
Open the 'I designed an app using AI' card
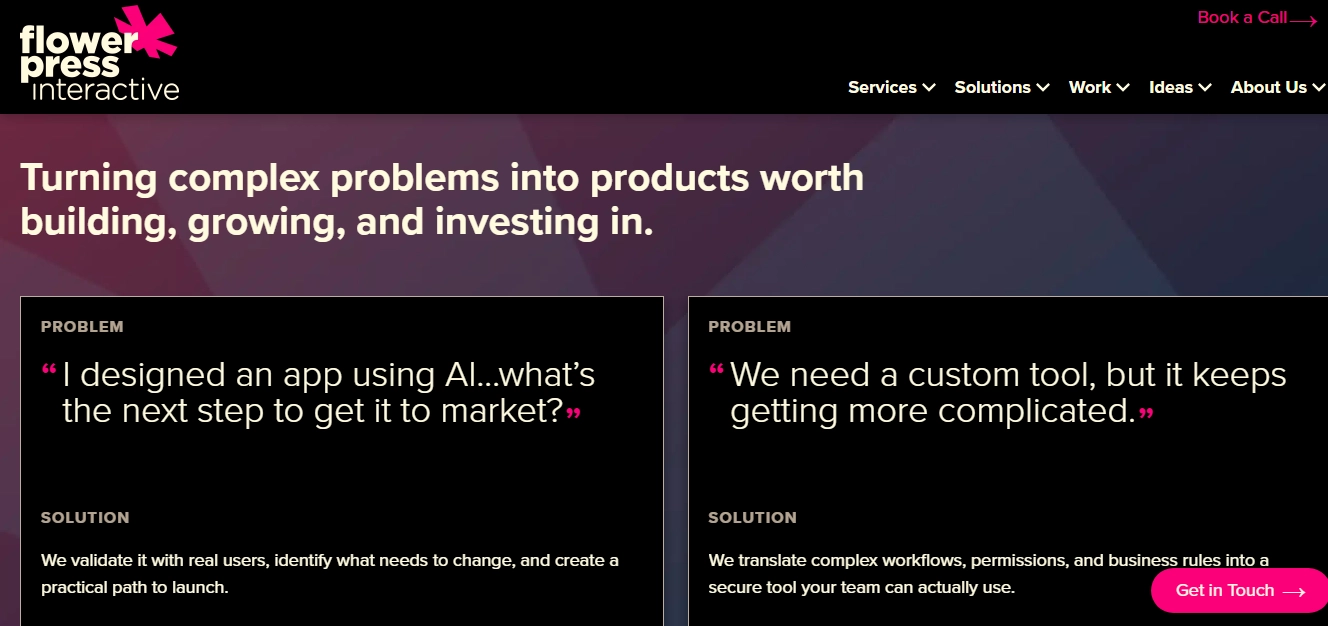342,461
